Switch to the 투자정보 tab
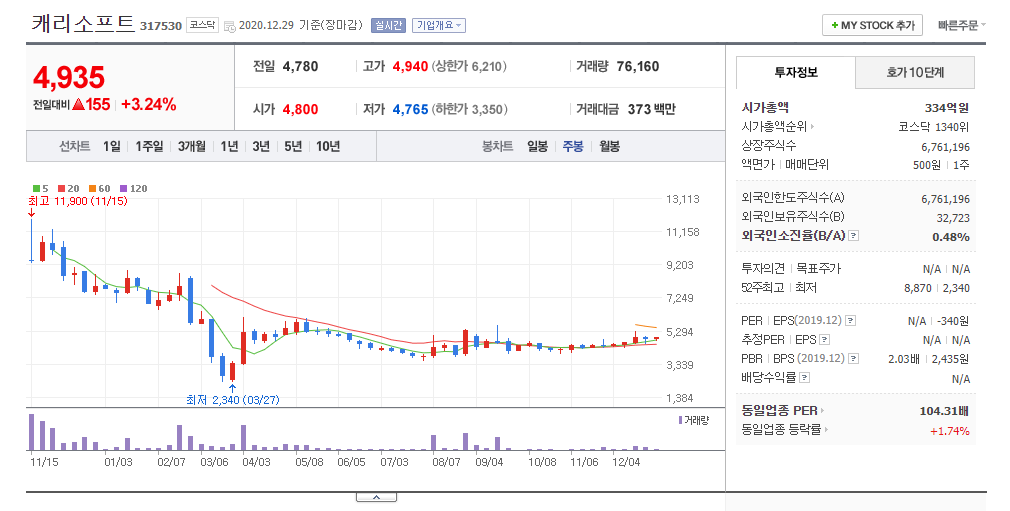Screen dimensions: 1010x511 (796, 73)
